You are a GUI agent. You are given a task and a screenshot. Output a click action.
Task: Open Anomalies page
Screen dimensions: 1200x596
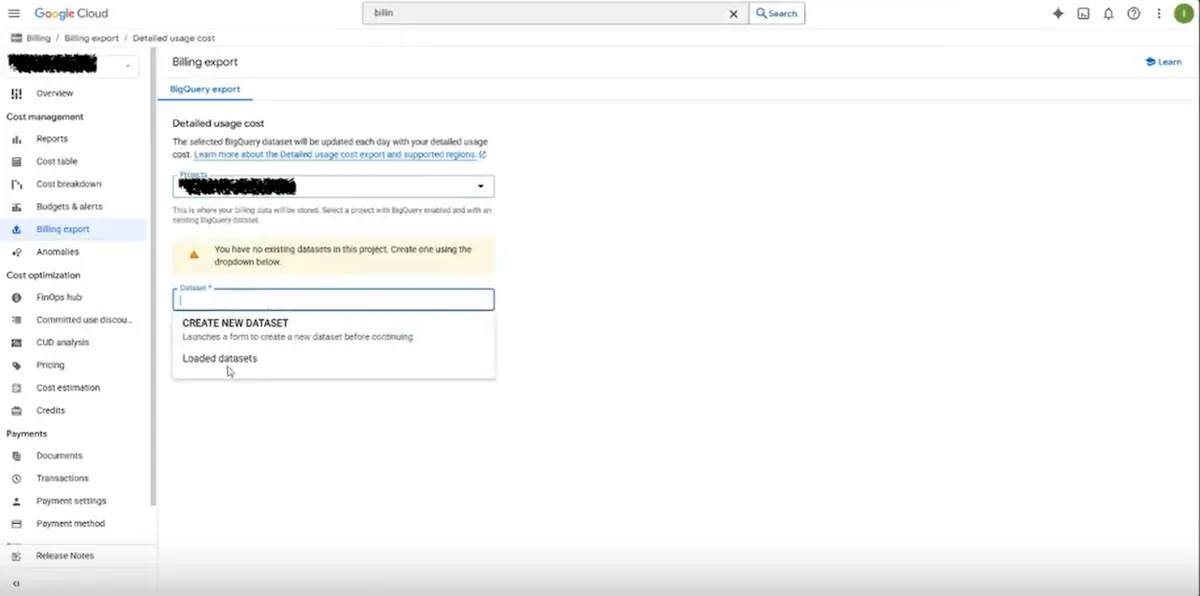(x=58, y=252)
